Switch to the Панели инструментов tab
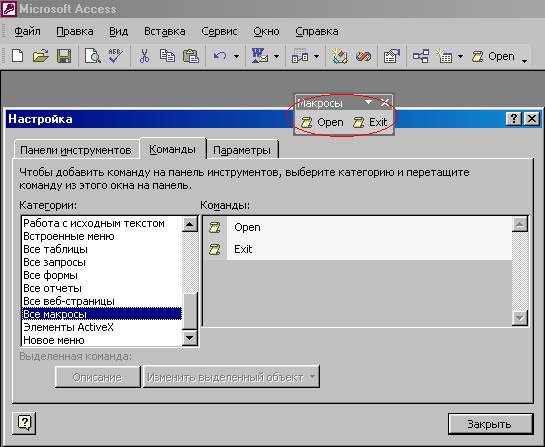 point(76,150)
